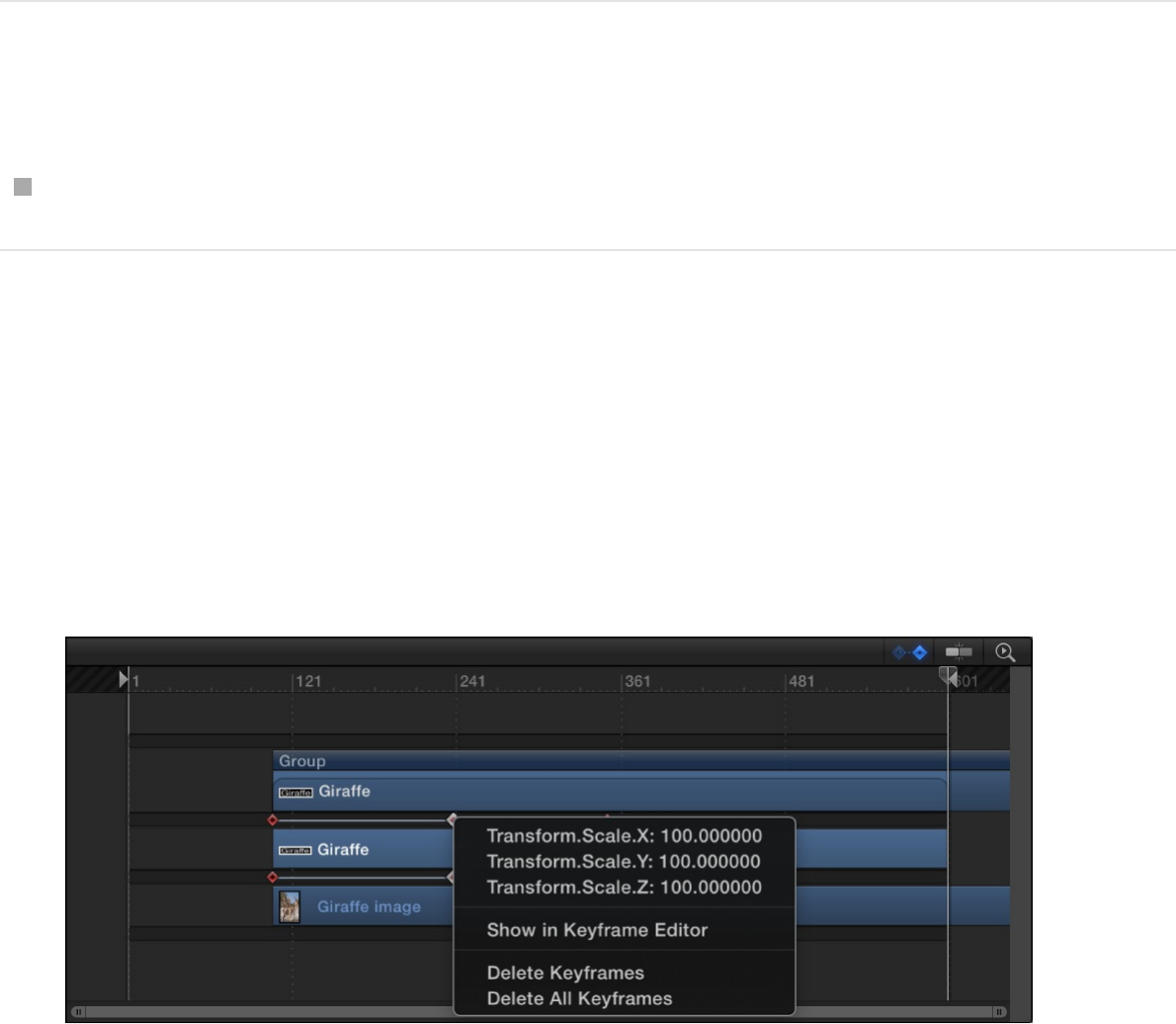Click the first red keyframe under upper Giraffe
Screen dimensions: 1176x1024
(272, 820)
